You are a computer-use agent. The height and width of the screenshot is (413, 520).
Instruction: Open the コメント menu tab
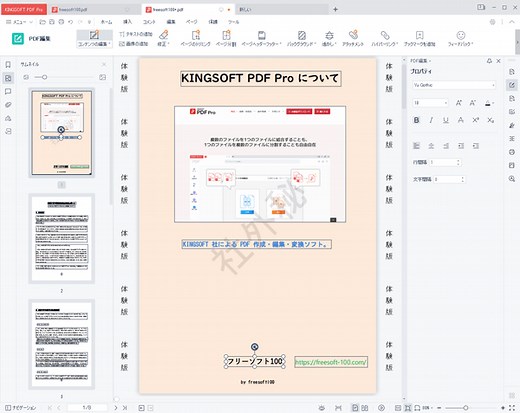pos(149,22)
